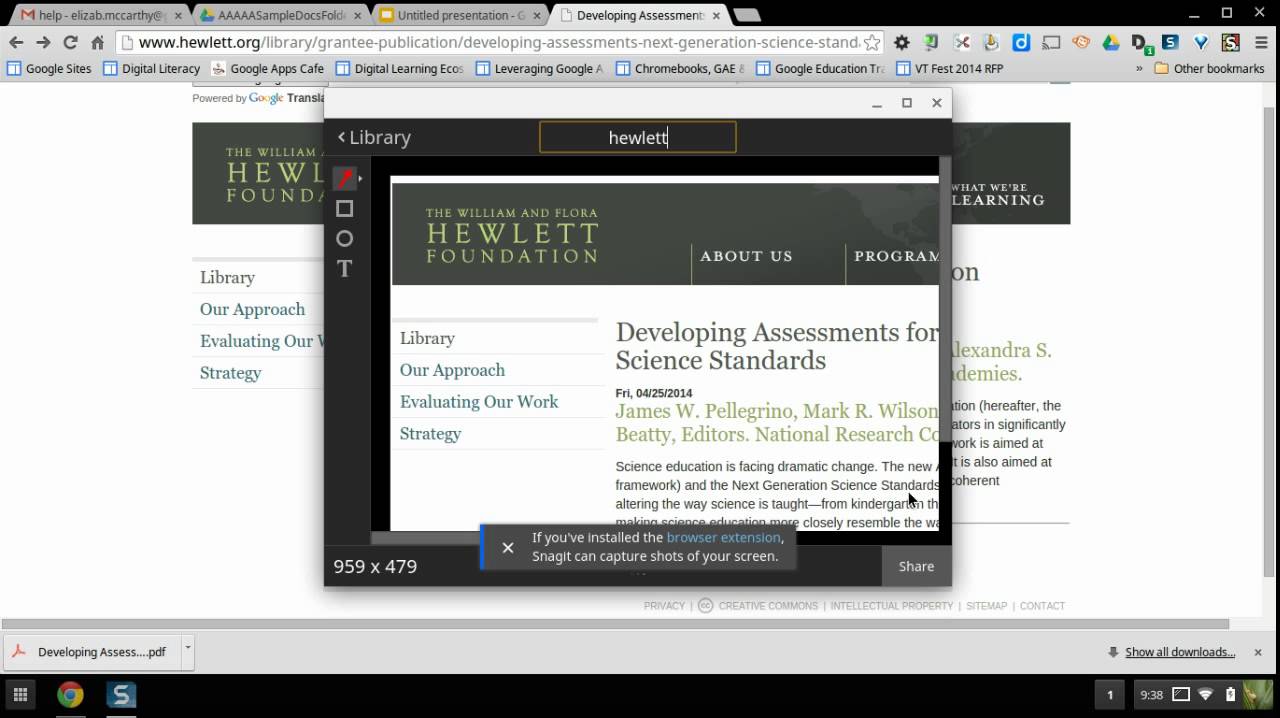Viewport: 1280px width, 718px height.
Task: Open the Google Sites bookmark
Action: click(49, 69)
